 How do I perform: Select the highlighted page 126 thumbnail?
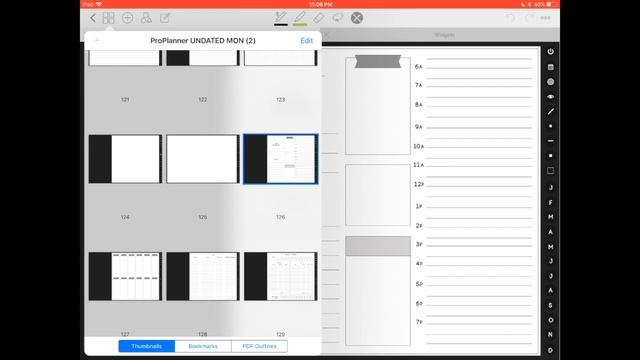280,159
